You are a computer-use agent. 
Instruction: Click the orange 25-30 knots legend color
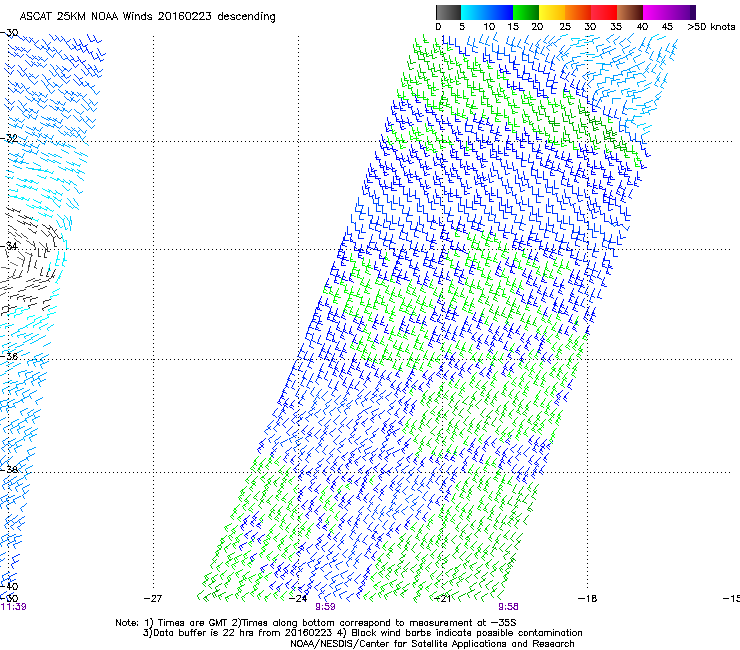578,12
